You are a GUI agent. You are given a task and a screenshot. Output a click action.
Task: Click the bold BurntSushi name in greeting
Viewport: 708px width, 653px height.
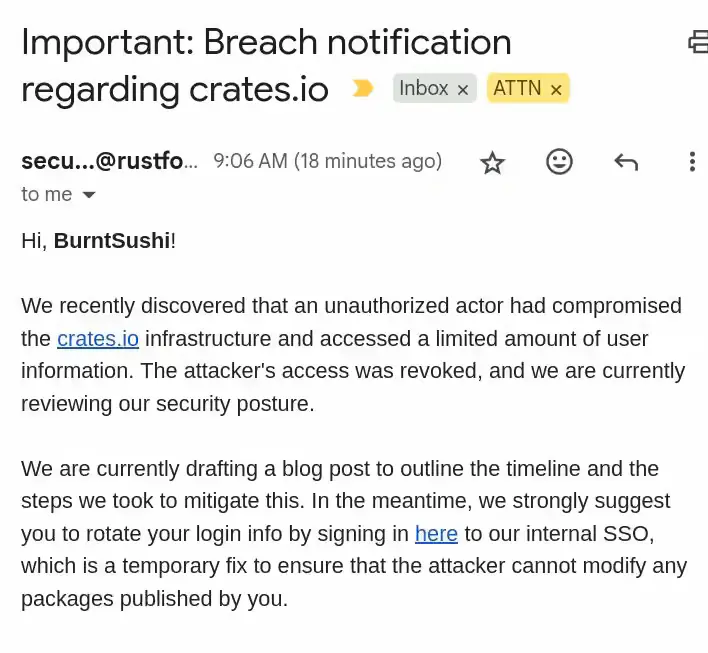pos(111,241)
